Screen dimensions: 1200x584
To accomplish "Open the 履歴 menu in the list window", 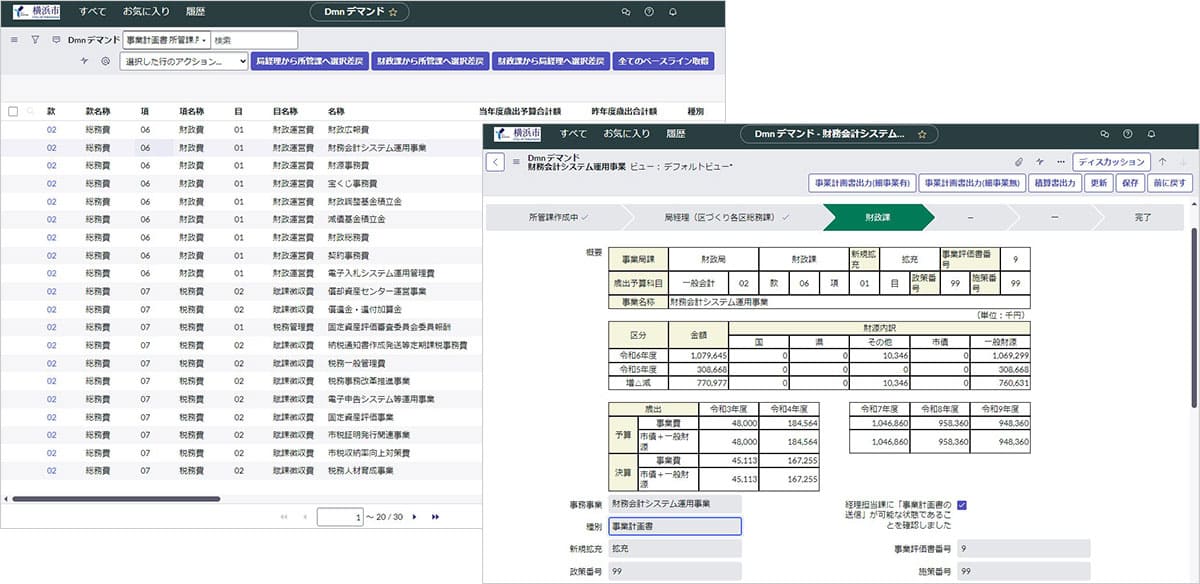I will point(193,12).
